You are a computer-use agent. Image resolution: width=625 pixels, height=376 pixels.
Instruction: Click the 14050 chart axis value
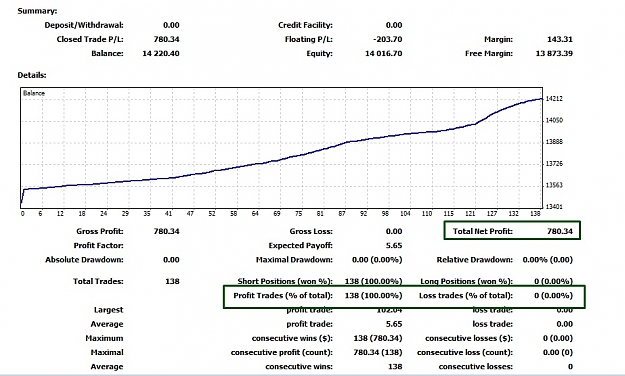pos(554,120)
